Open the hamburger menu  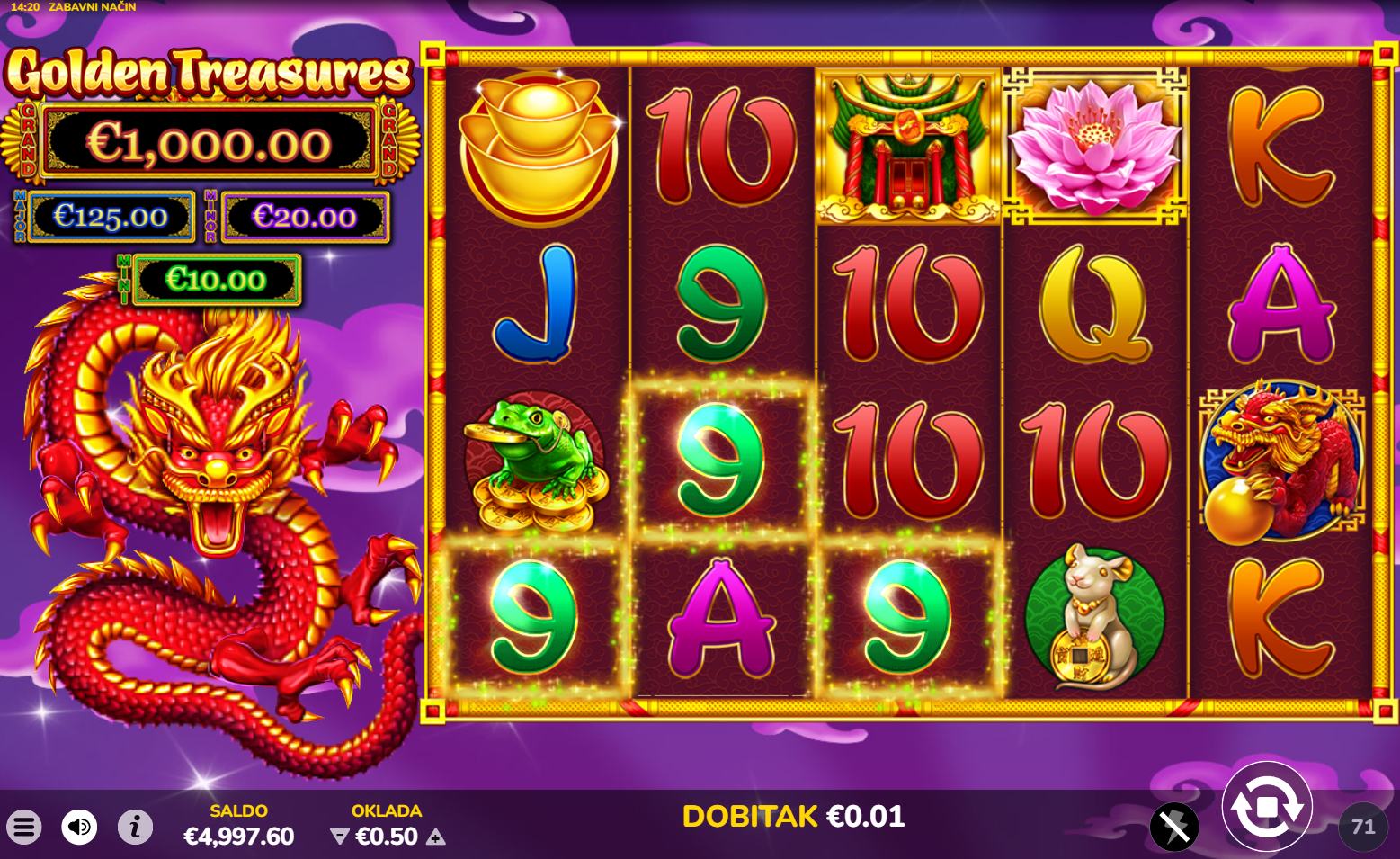[24, 827]
